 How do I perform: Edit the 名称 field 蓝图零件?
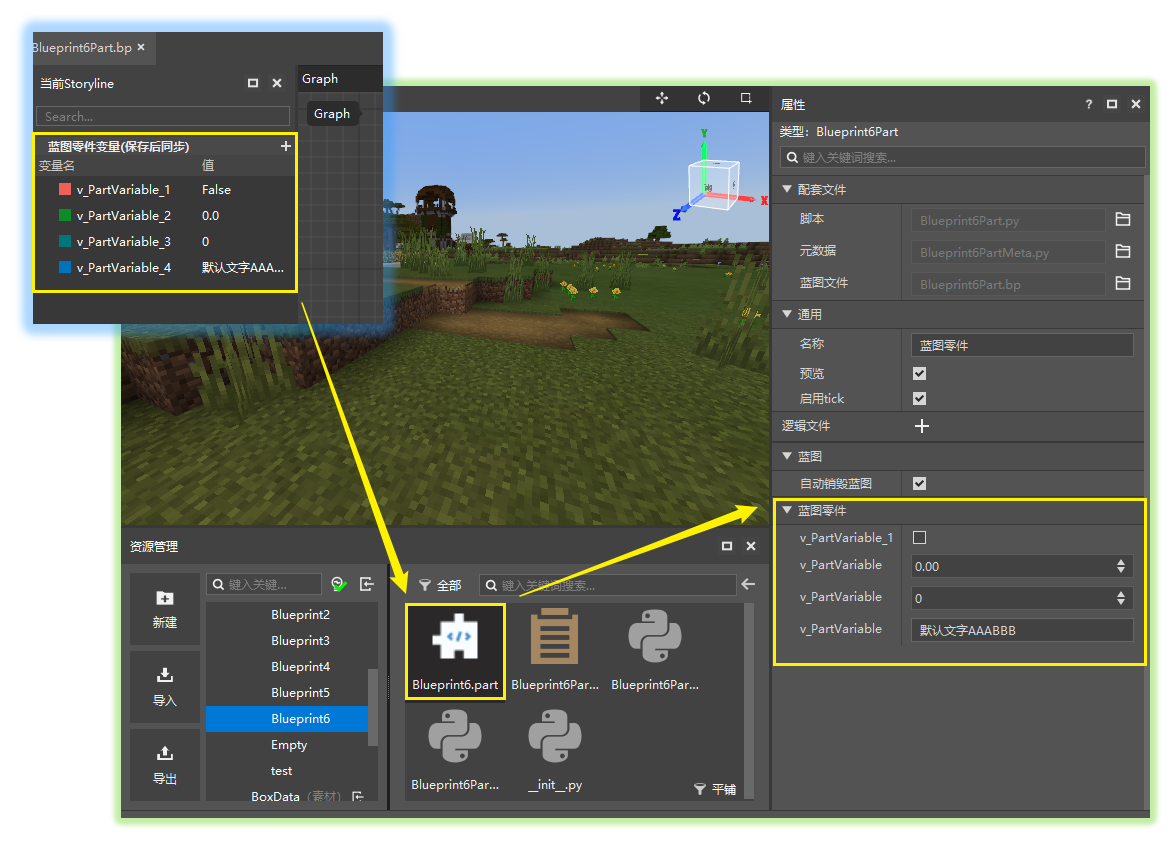click(1022, 345)
